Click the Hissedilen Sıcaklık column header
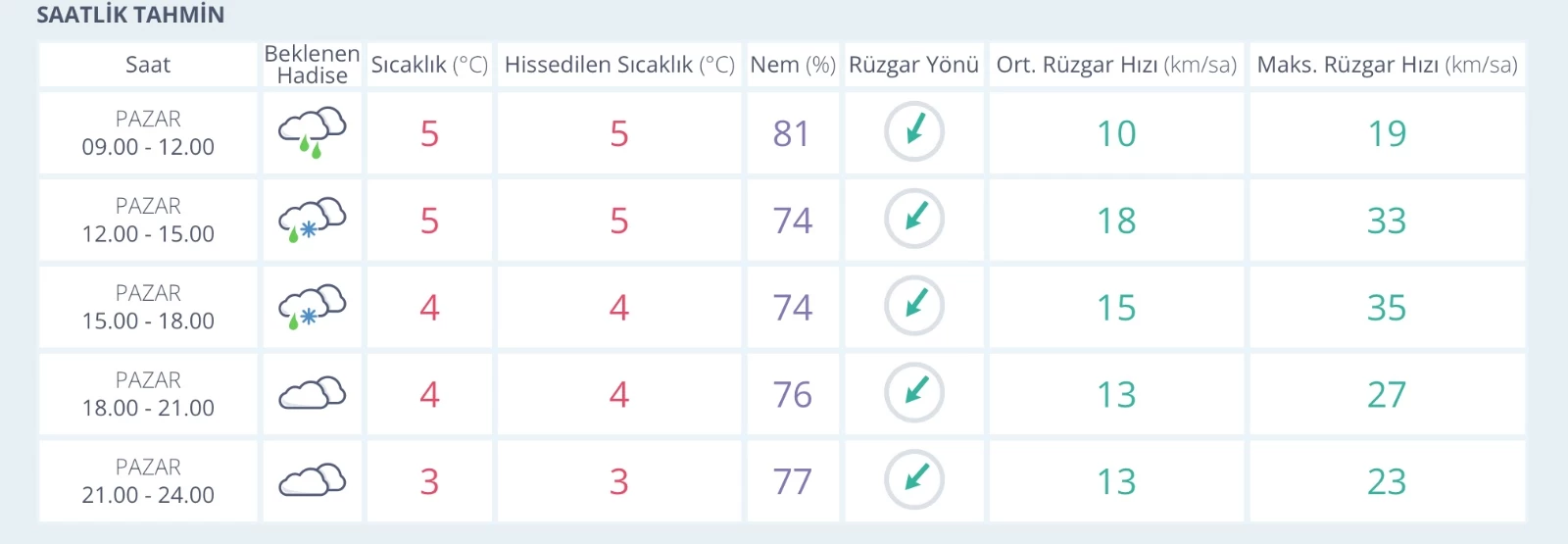 [x=619, y=65]
